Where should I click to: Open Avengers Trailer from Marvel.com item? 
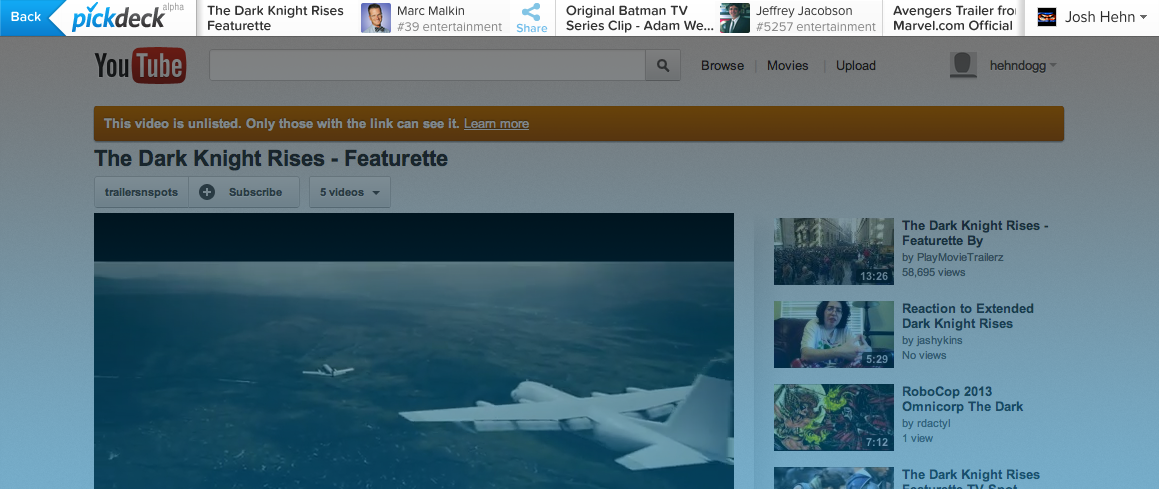[x=954, y=18]
